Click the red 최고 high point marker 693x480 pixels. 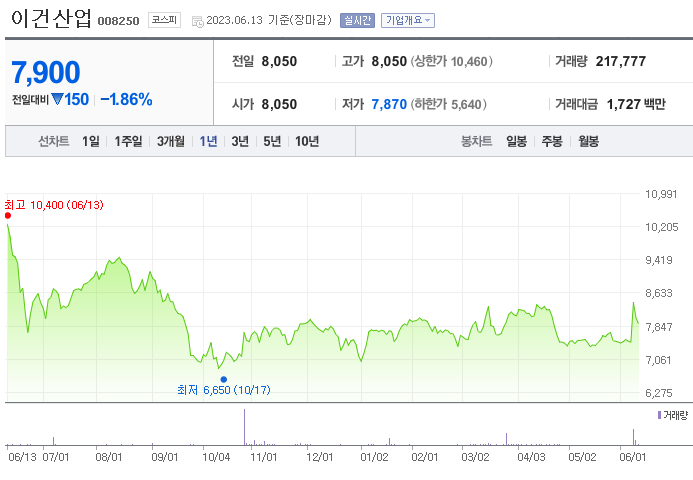click(8, 216)
